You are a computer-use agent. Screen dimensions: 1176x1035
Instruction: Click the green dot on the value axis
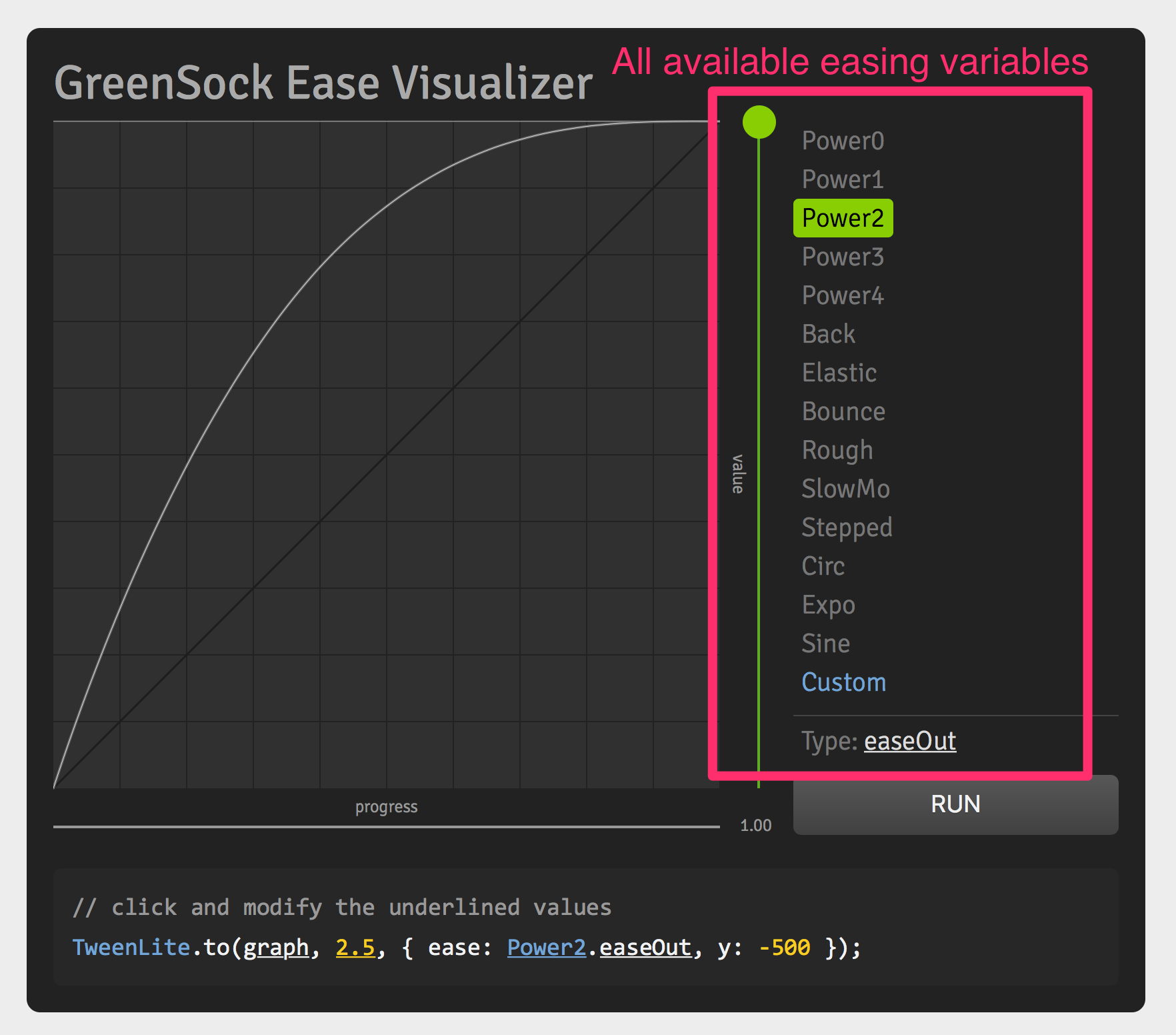tap(758, 121)
